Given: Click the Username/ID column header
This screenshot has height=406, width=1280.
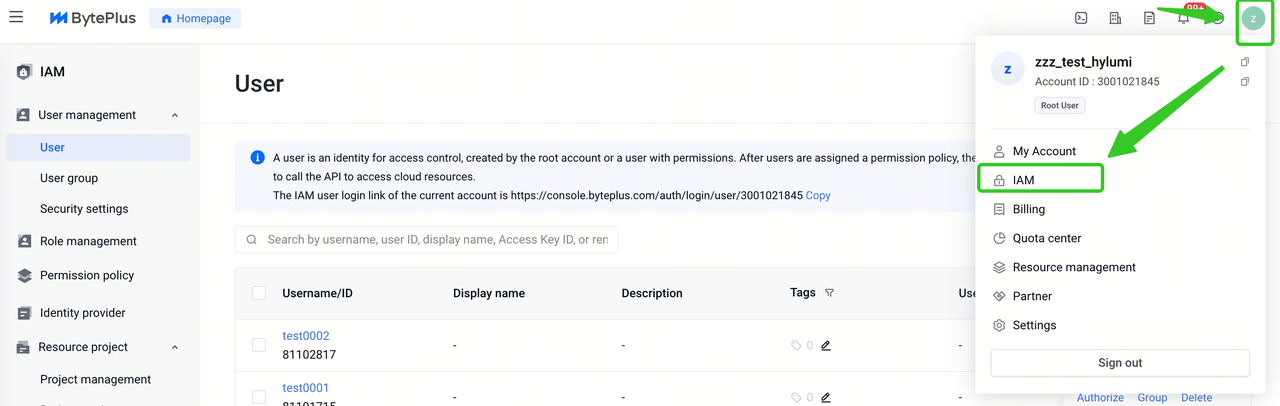Looking at the screenshot, I should 318,293.
